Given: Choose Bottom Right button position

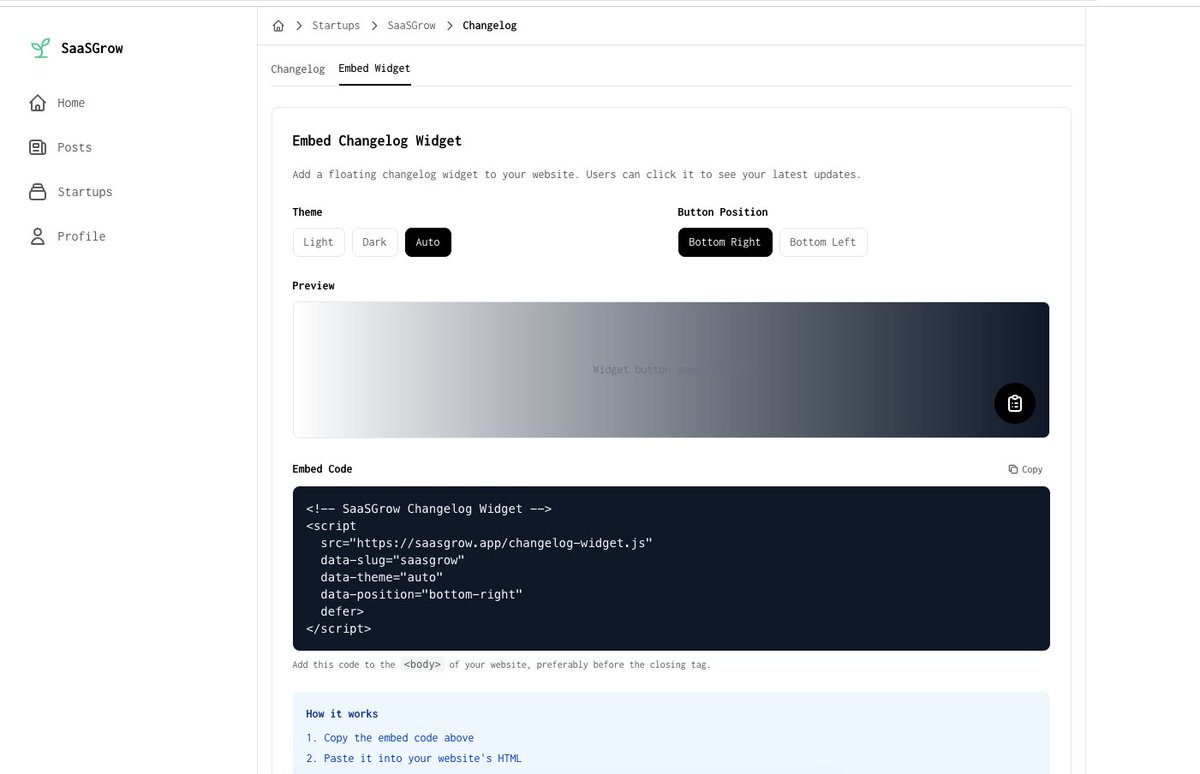Looking at the screenshot, I should [725, 242].
